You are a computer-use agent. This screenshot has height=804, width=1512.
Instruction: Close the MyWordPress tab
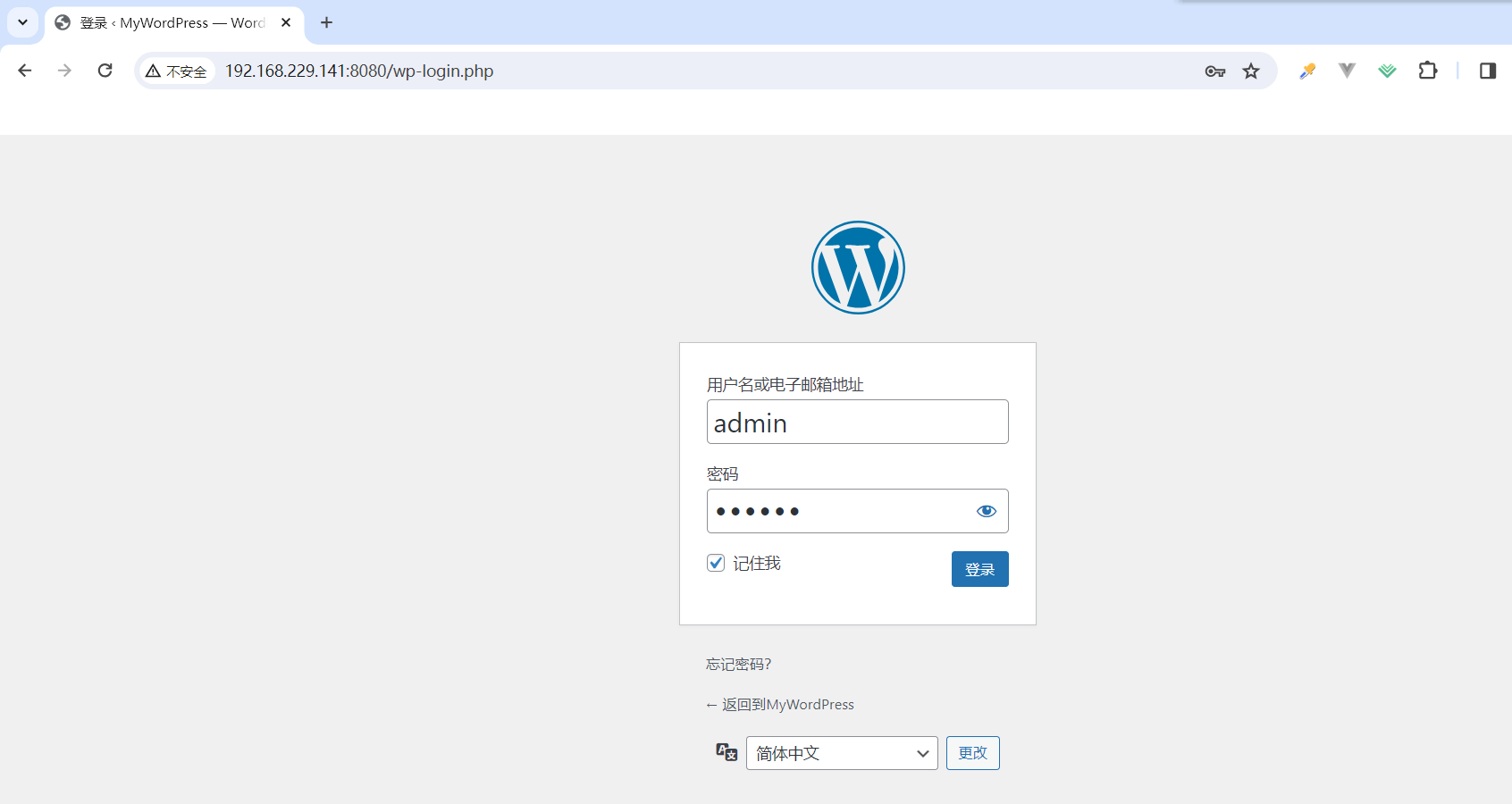[286, 22]
